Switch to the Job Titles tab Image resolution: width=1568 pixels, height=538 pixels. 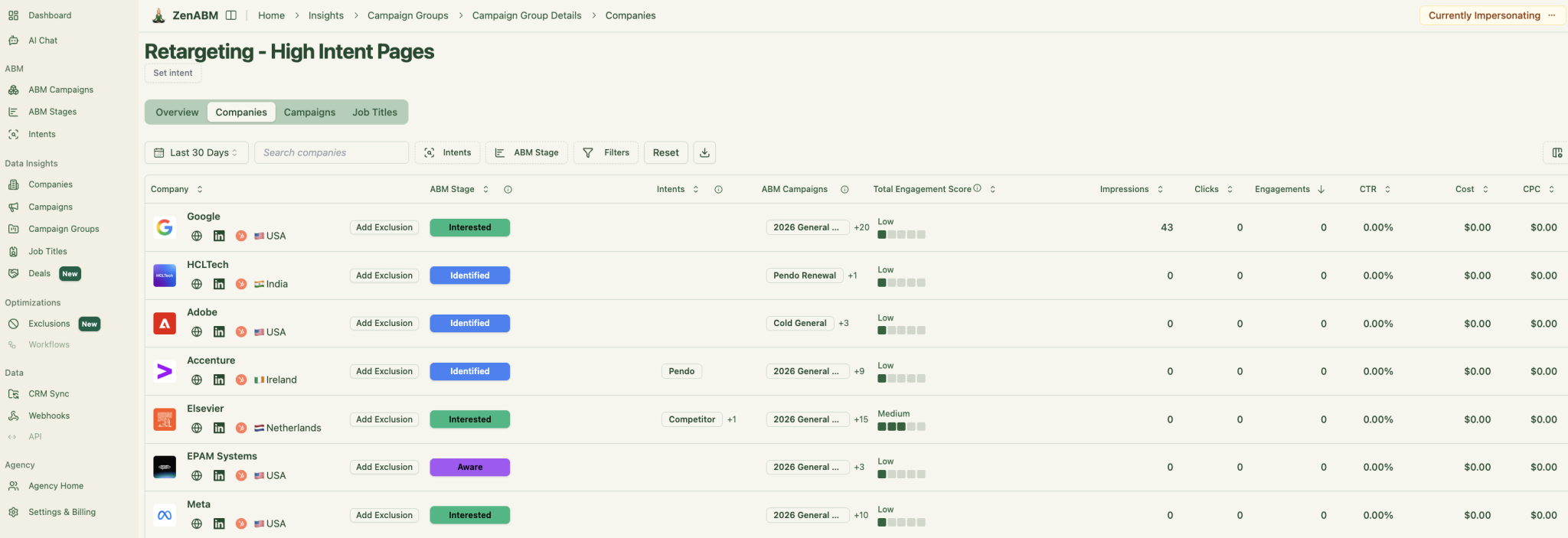click(x=374, y=112)
